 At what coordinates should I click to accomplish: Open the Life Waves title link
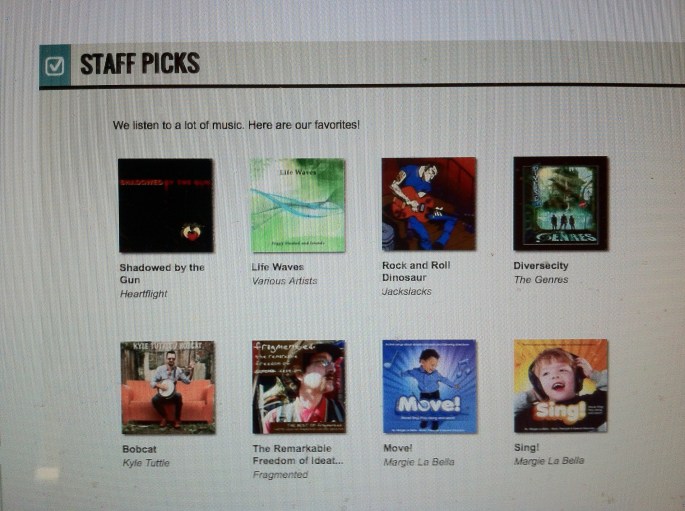point(277,267)
